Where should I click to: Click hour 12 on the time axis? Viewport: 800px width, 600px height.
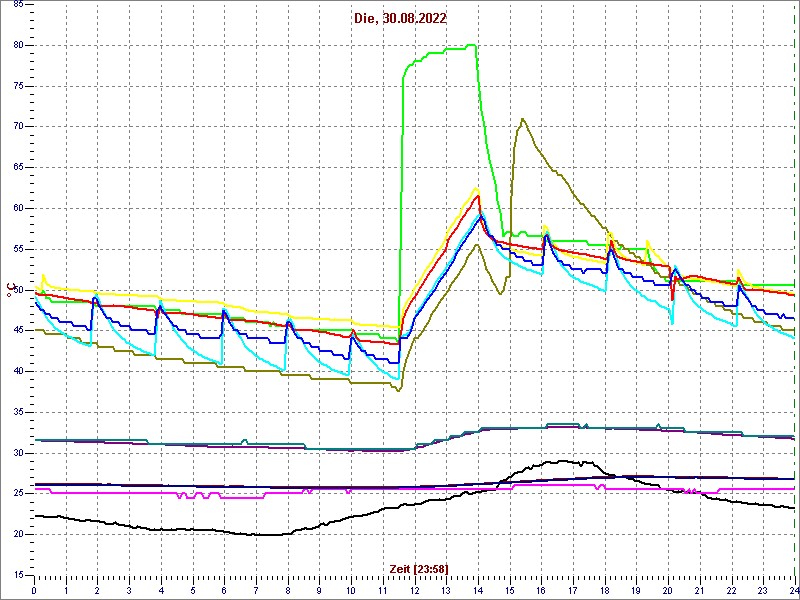click(x=414, y=591)
